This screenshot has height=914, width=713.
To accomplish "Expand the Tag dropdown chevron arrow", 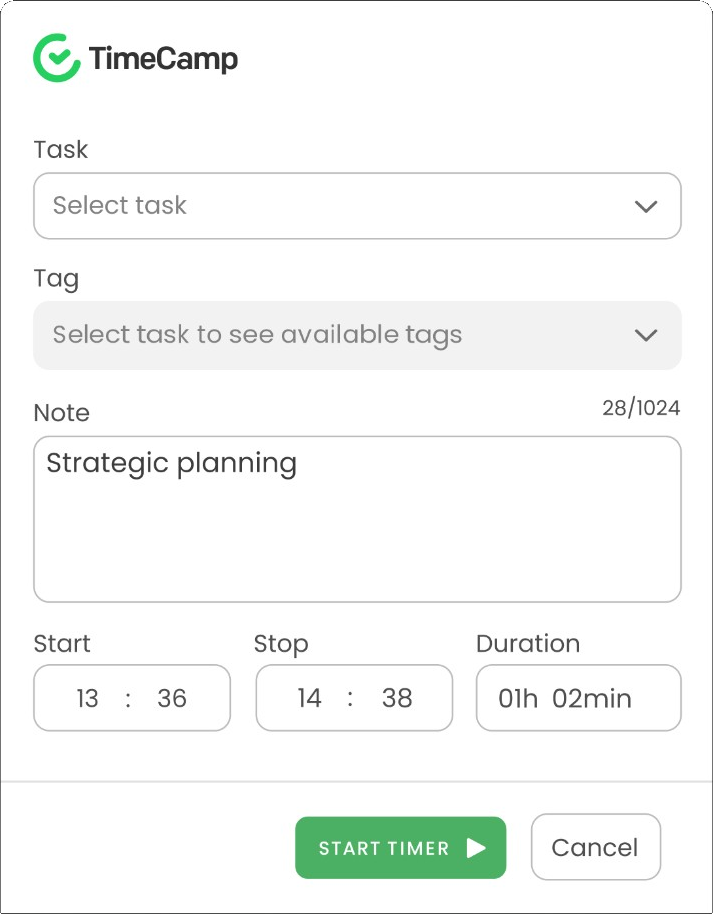I will point(646,335).
